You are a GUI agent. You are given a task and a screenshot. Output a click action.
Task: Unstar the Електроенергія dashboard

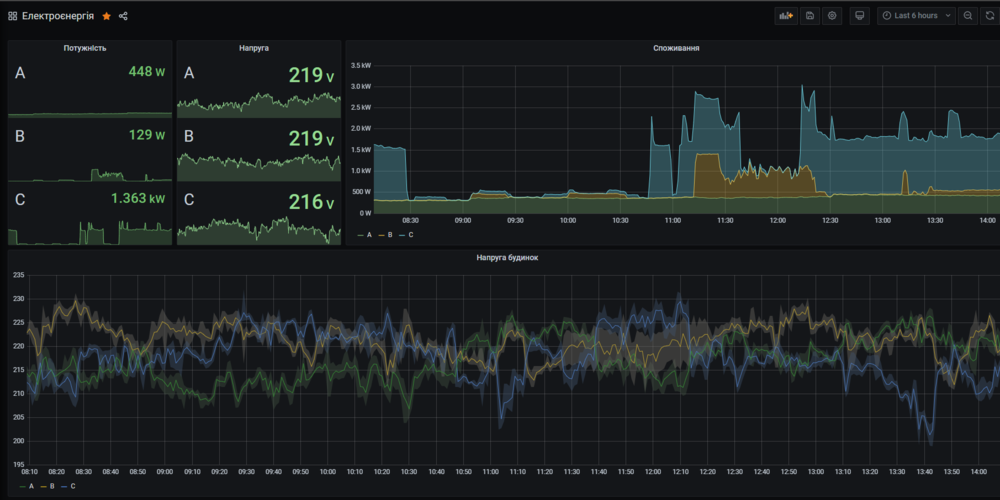tap(106, 16)
